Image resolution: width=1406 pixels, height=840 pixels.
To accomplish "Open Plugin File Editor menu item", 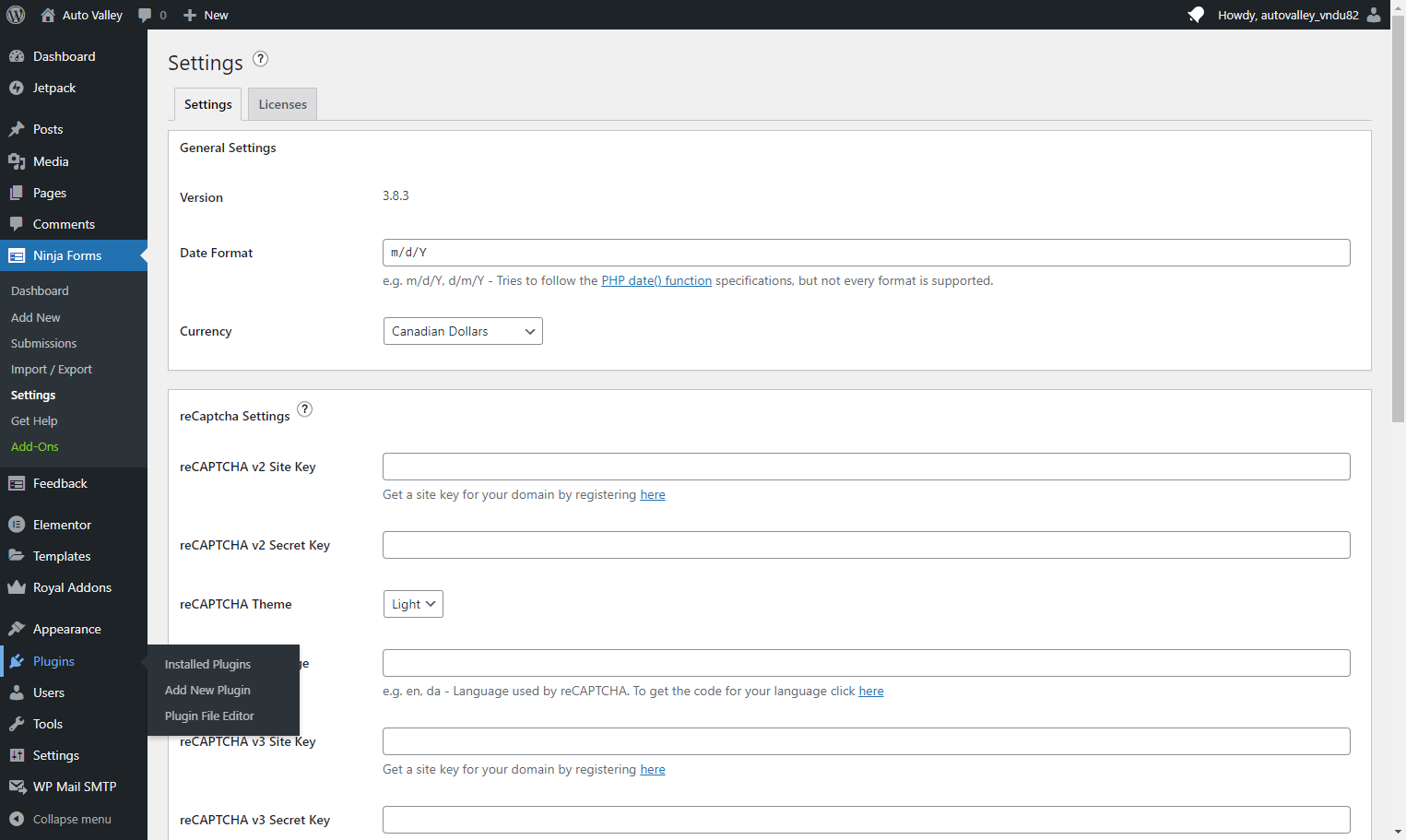I will (210, 716).
